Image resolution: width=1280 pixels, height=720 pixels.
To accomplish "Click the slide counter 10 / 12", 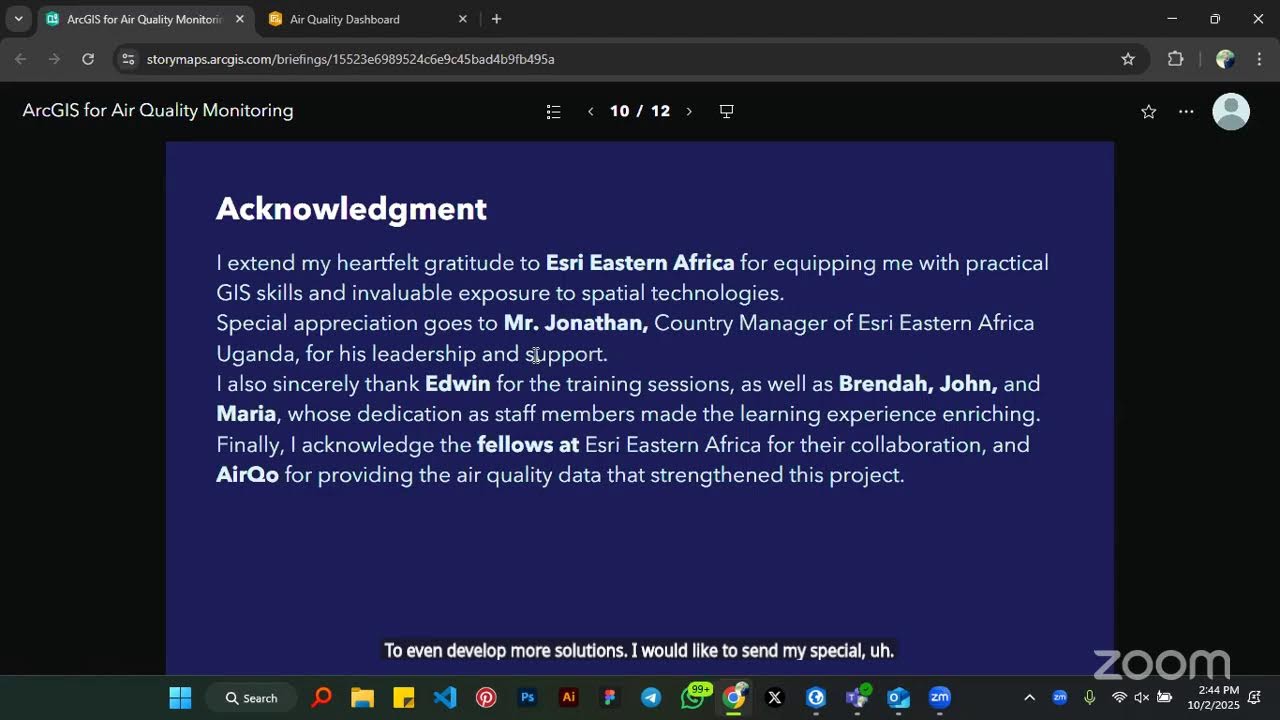I will [640, 111].
